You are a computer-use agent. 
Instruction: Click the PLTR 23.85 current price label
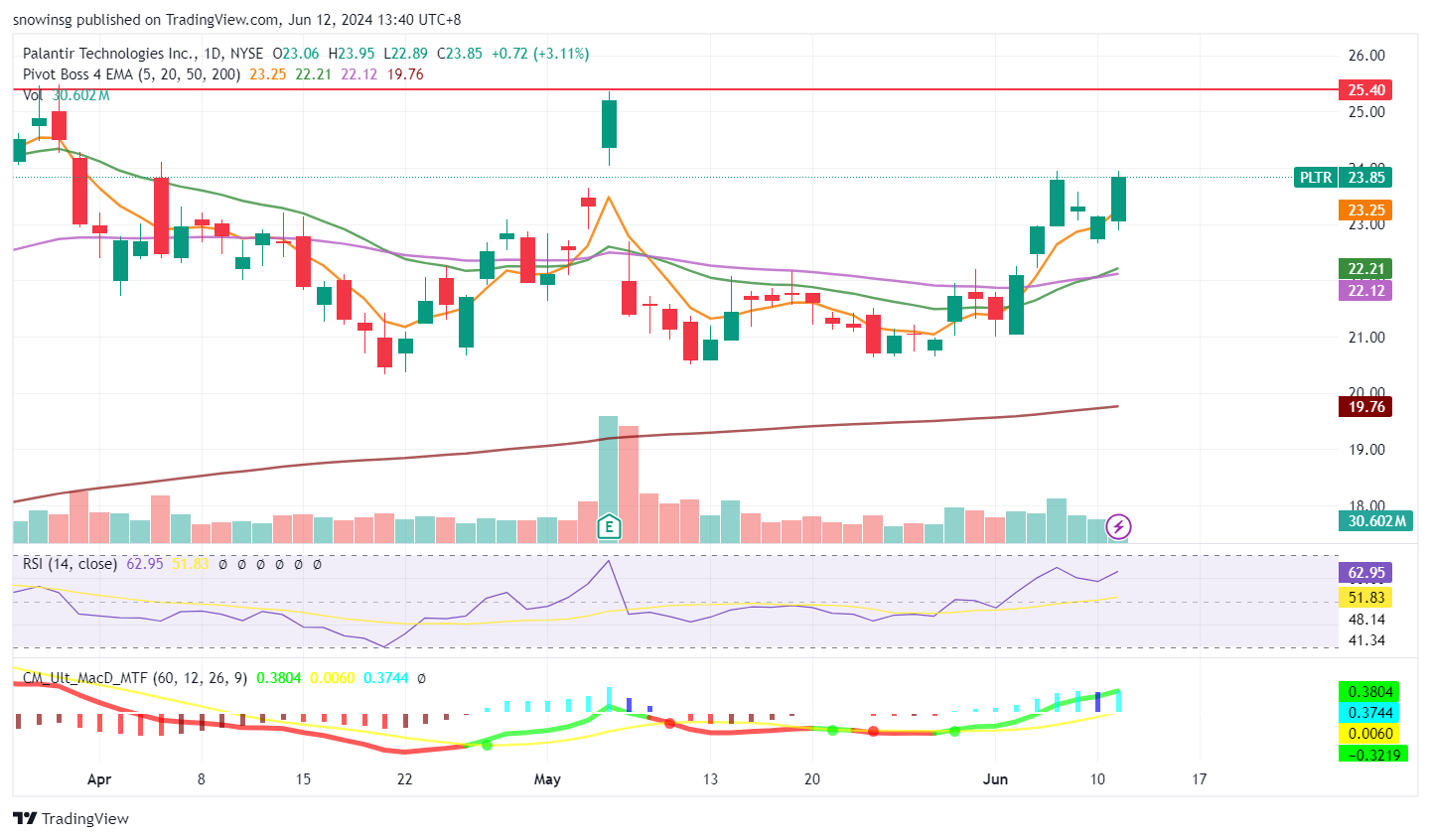point(1344,178)
